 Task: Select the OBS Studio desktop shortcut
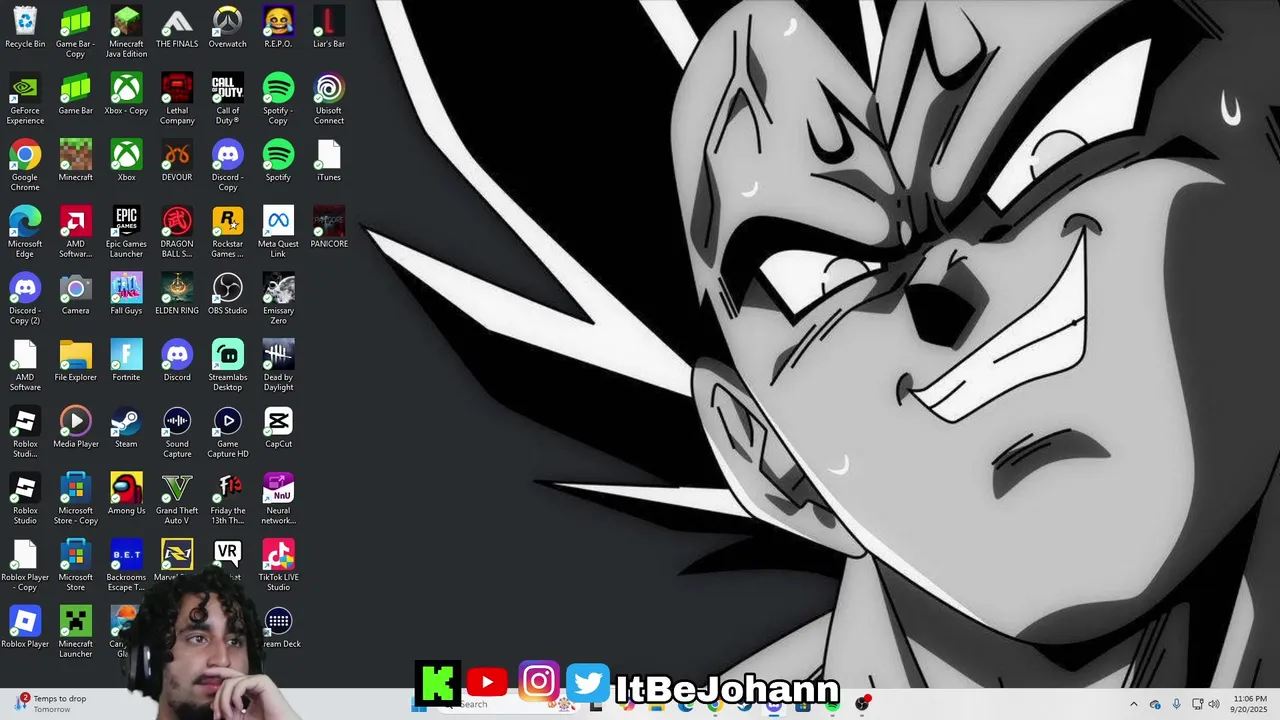click(x=228, y=293)
